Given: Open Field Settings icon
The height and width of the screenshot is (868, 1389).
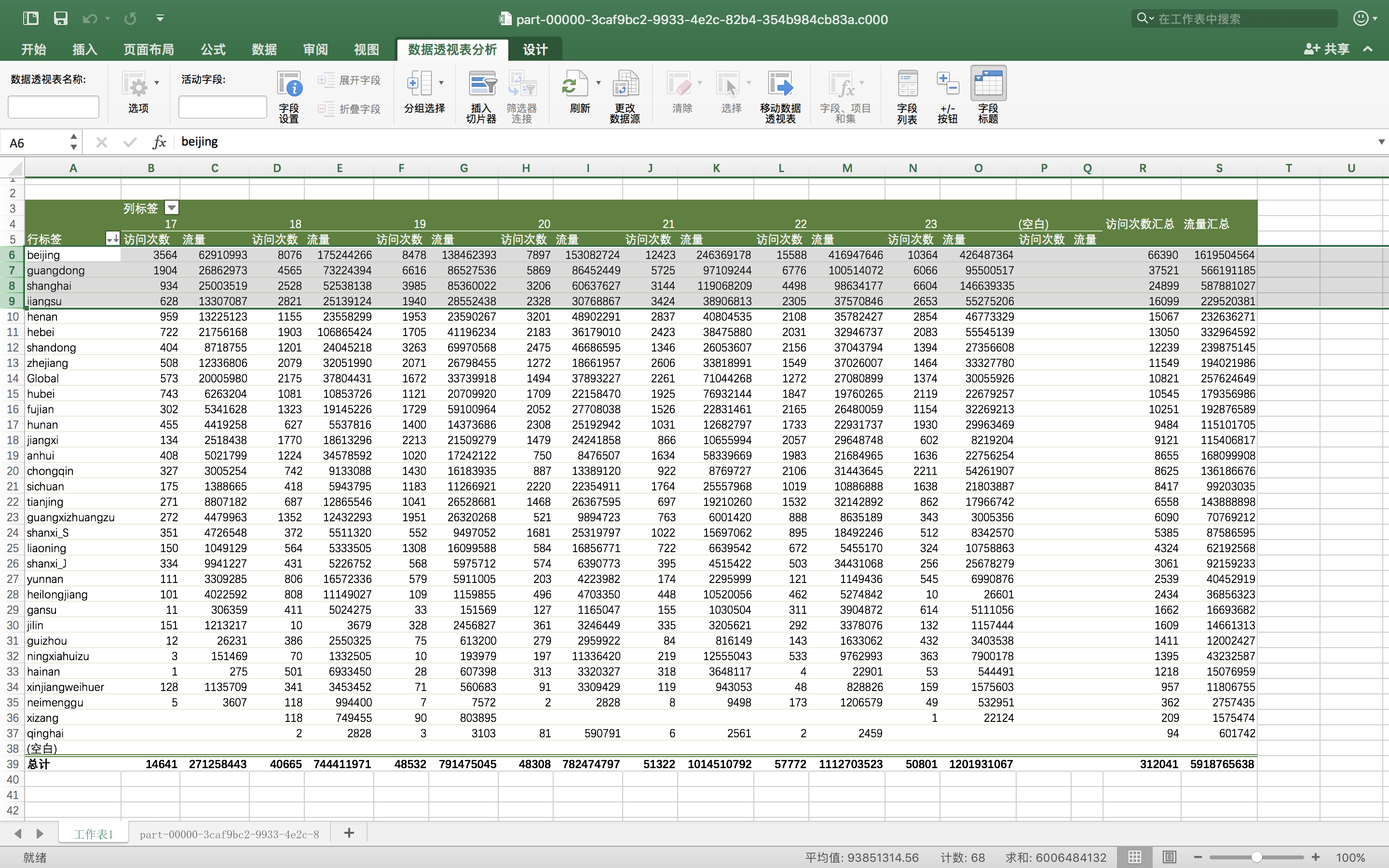Looking at the screenshot, I should click(289, 85).
